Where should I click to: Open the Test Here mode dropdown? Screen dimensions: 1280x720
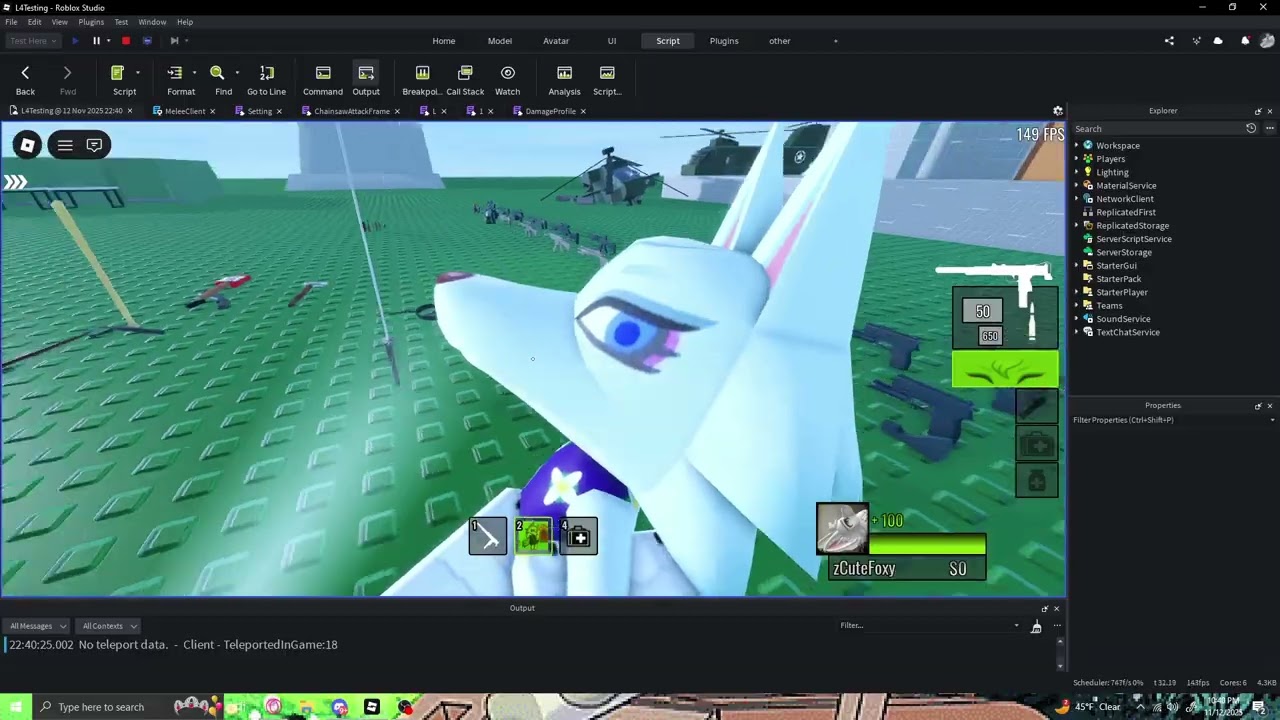point(32,41)
